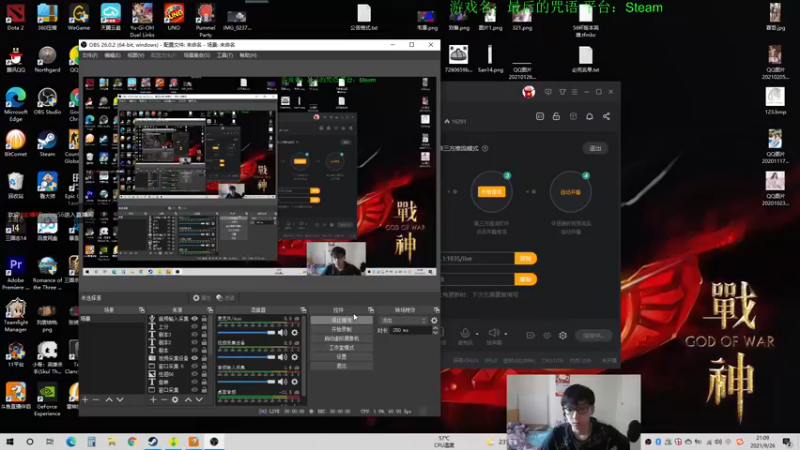Open 音频输入采集 mixer track gear

coord(294,382)
